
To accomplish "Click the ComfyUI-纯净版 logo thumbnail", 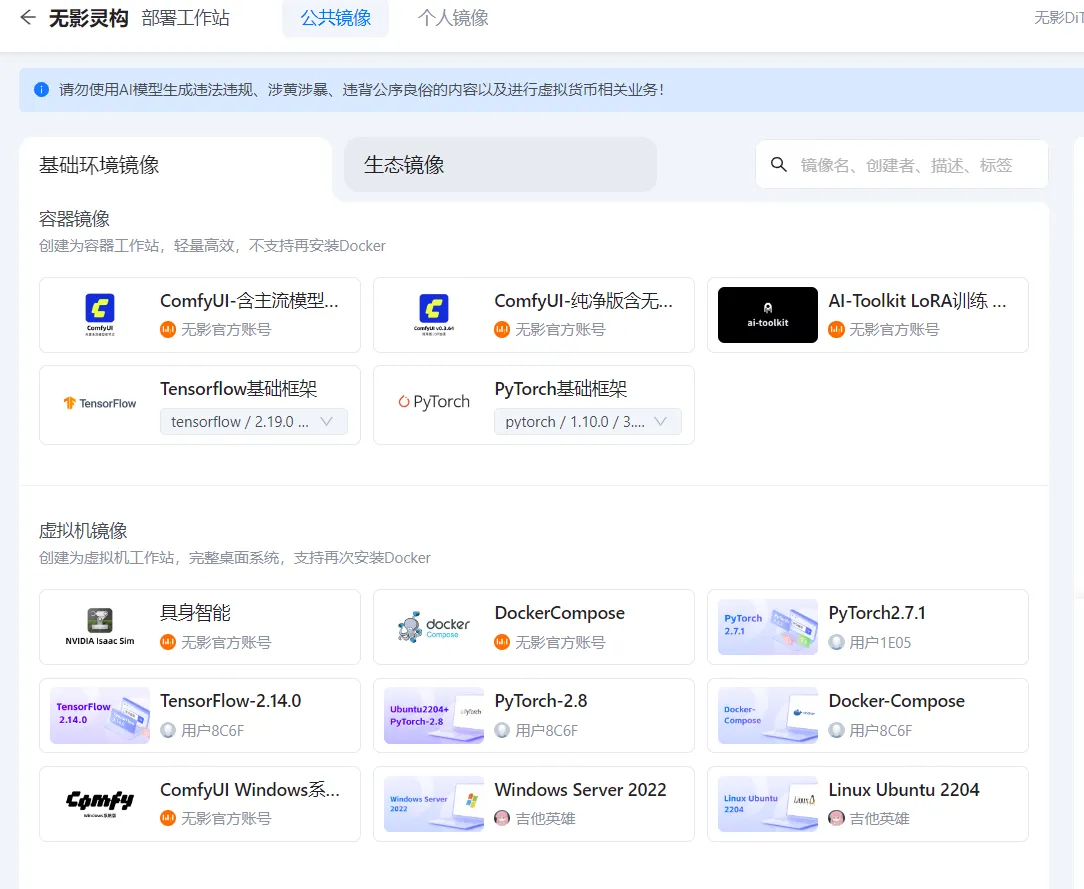I will (434, 315).
